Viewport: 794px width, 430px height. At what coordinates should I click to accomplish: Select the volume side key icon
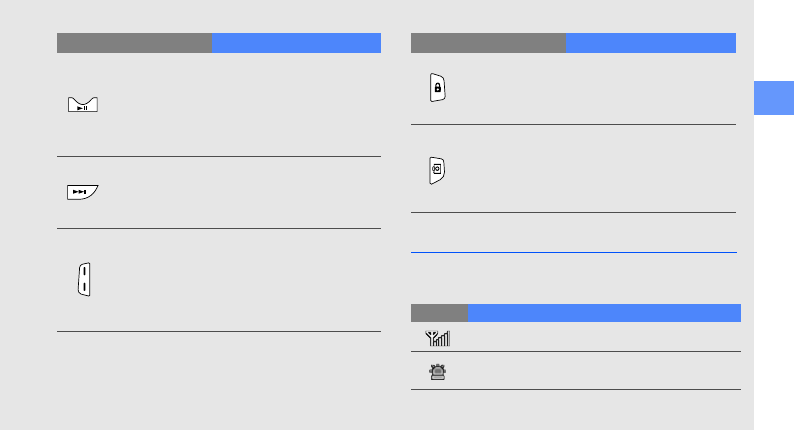click(x=84, y=279)
